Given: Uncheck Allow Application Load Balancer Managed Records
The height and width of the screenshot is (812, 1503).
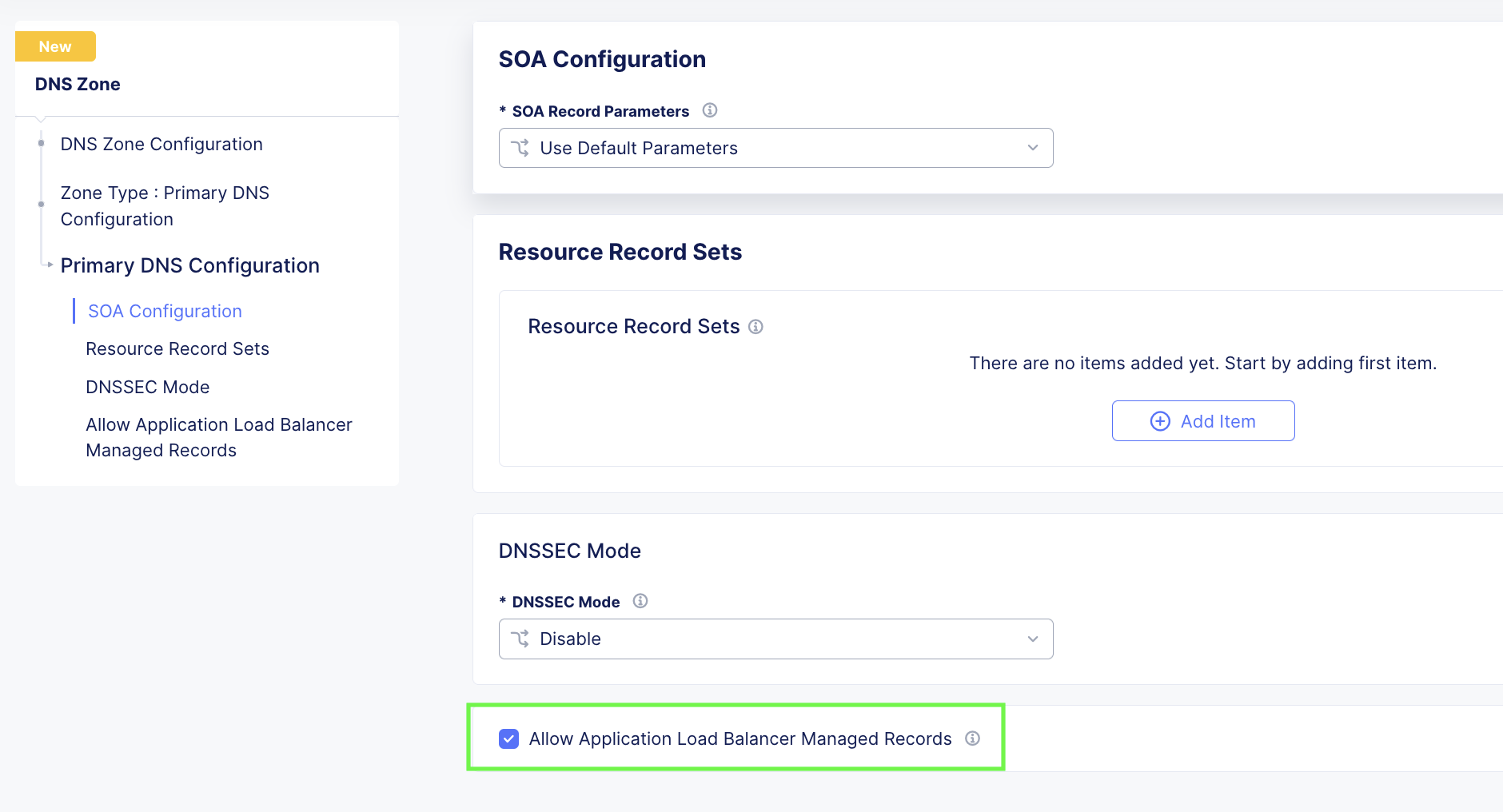Looking at the screenshot, I should (x=508, y=738).
